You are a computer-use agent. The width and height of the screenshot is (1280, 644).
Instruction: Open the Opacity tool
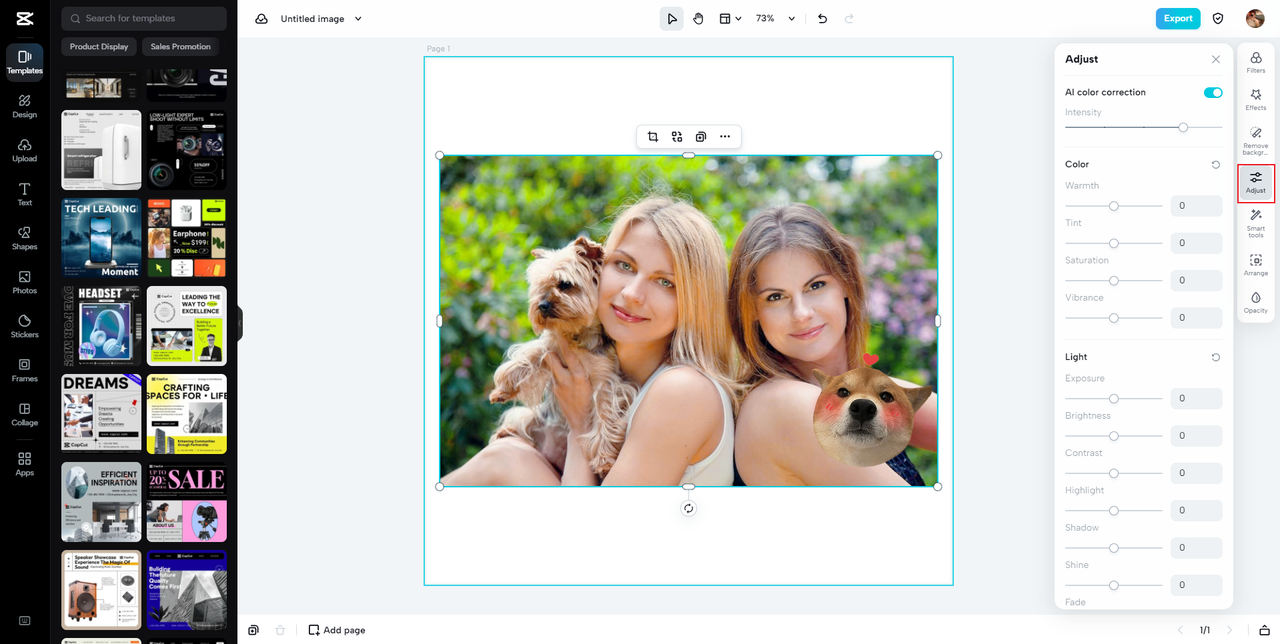[1256, 303]
